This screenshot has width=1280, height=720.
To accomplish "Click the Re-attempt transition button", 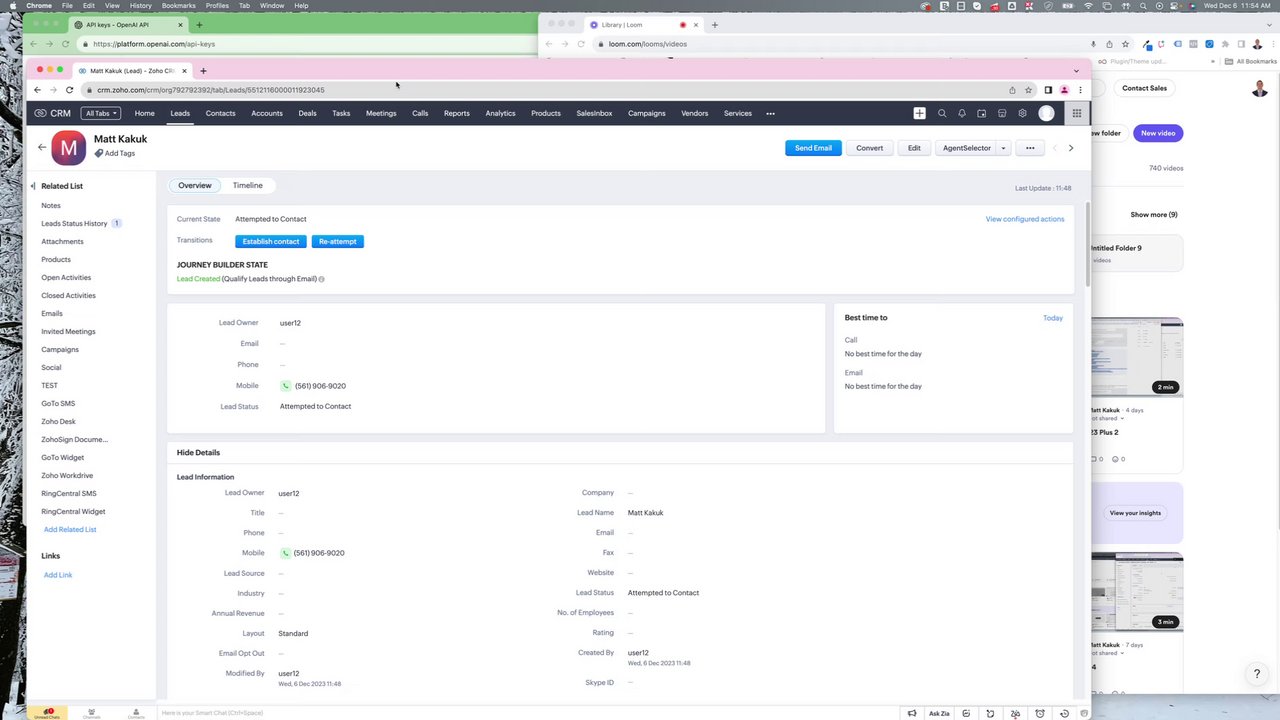I will pyautogui.click(x=337, y=241).
